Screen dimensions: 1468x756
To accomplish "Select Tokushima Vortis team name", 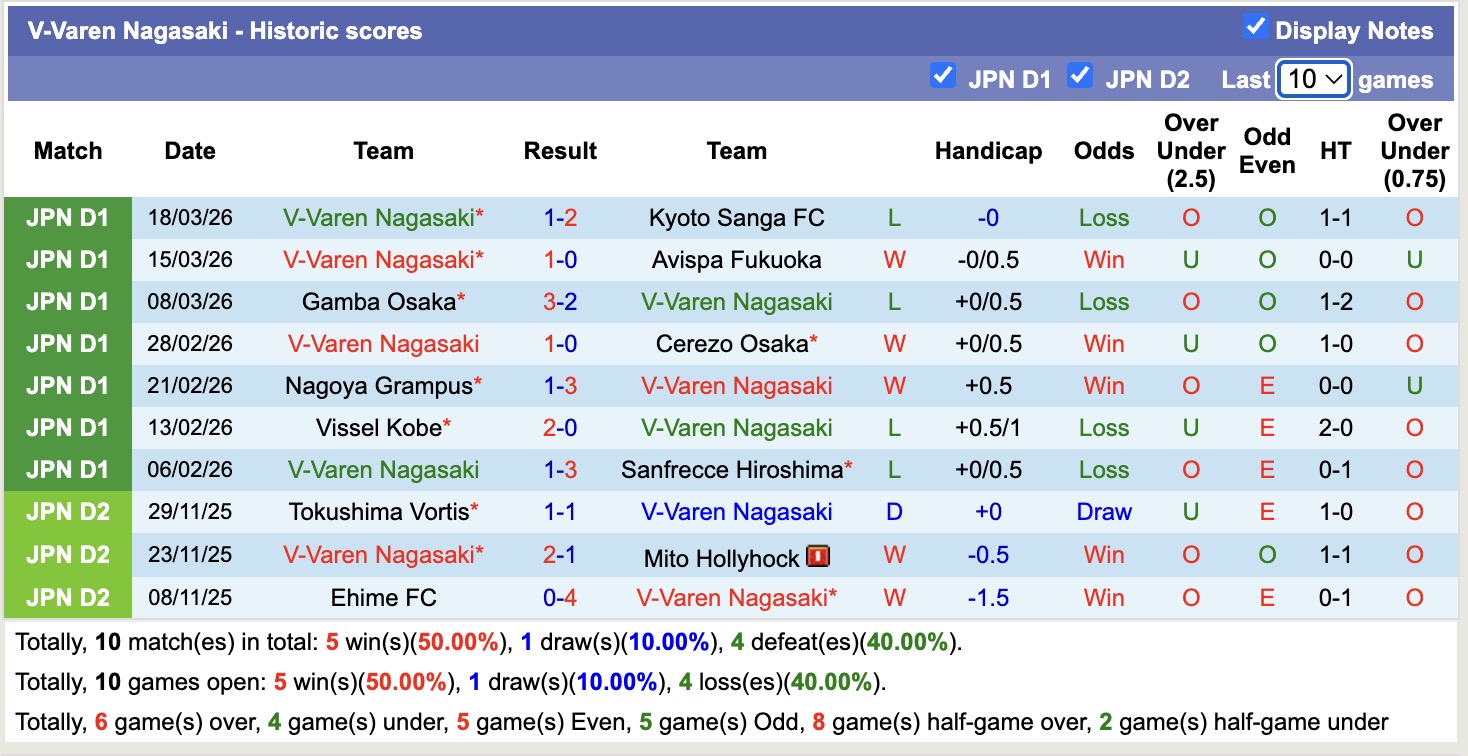I will point(383,512).
